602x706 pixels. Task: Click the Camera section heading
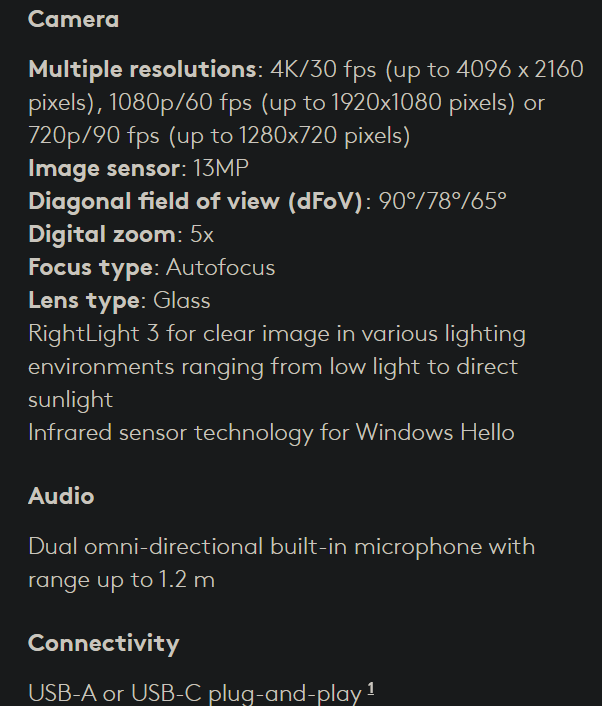click(73, 19)
